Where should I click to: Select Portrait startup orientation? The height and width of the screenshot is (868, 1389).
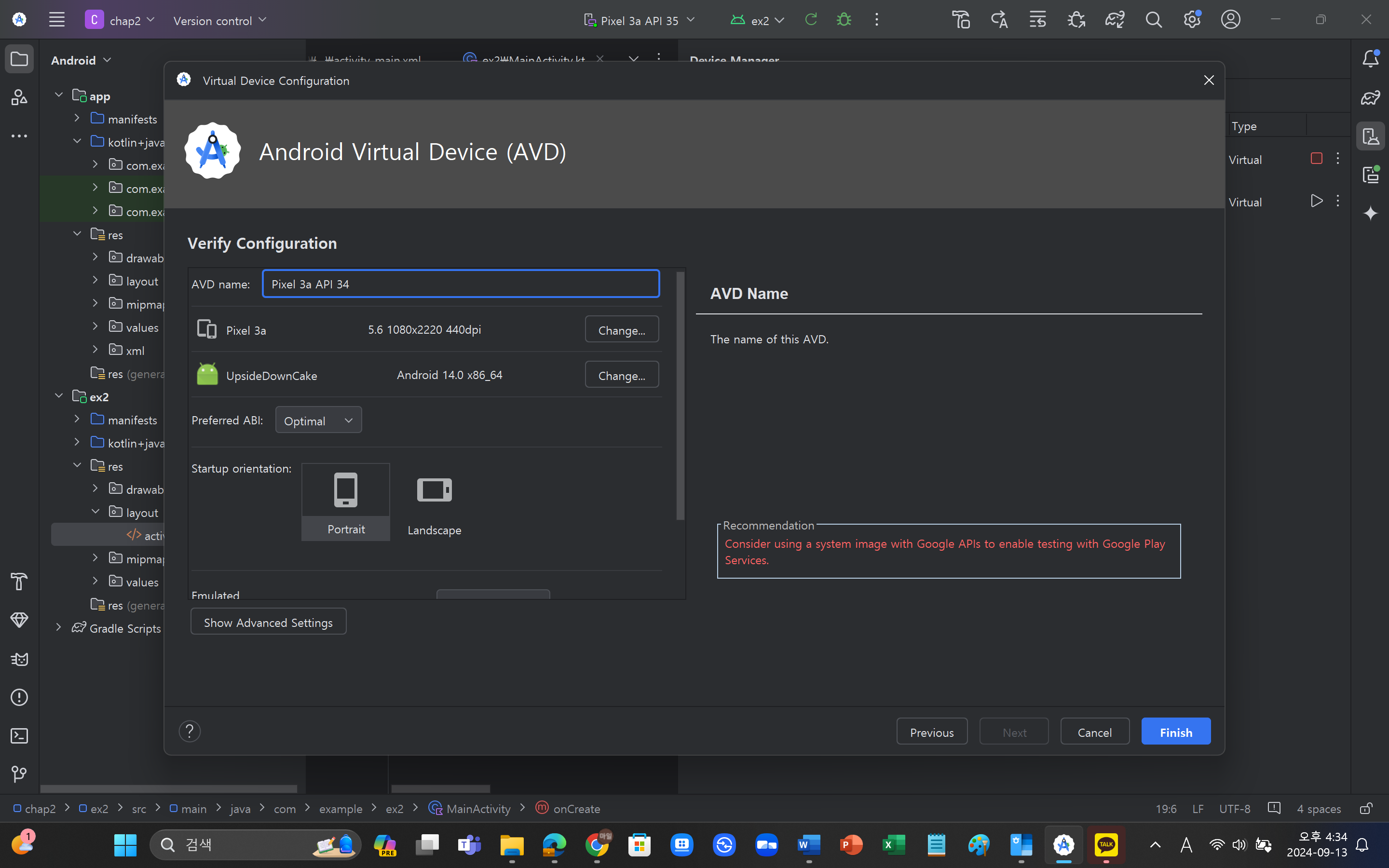pos(345,502)
